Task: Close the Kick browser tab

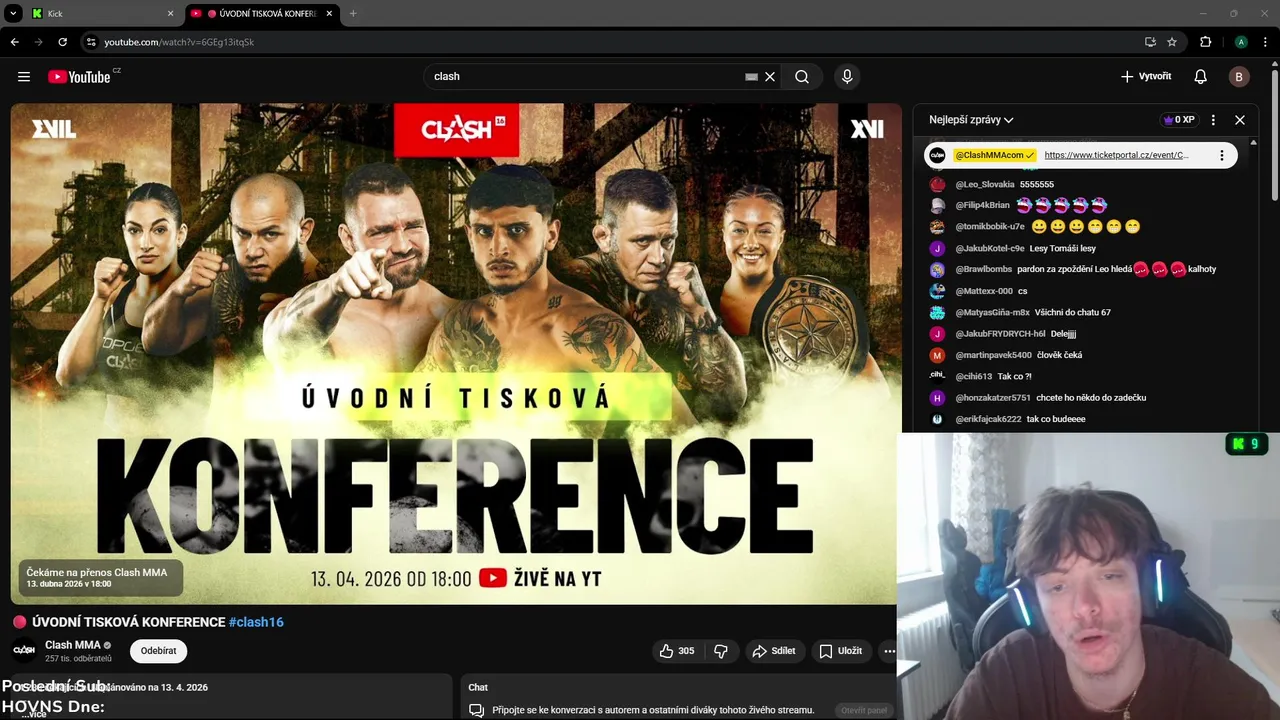Action: tap(170, 14)
